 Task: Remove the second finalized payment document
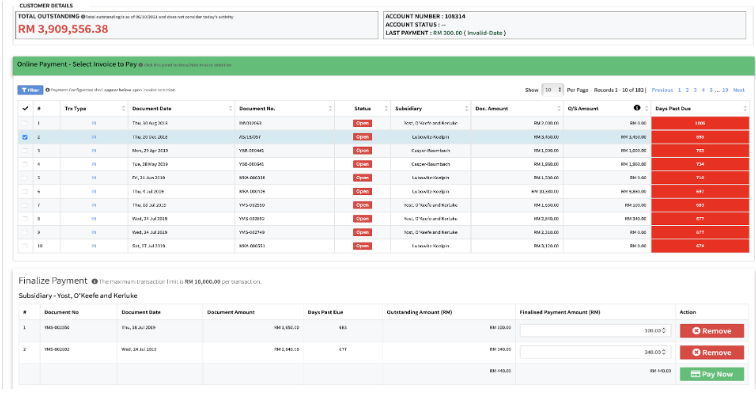pyautogui.click(x=712, y=353)
